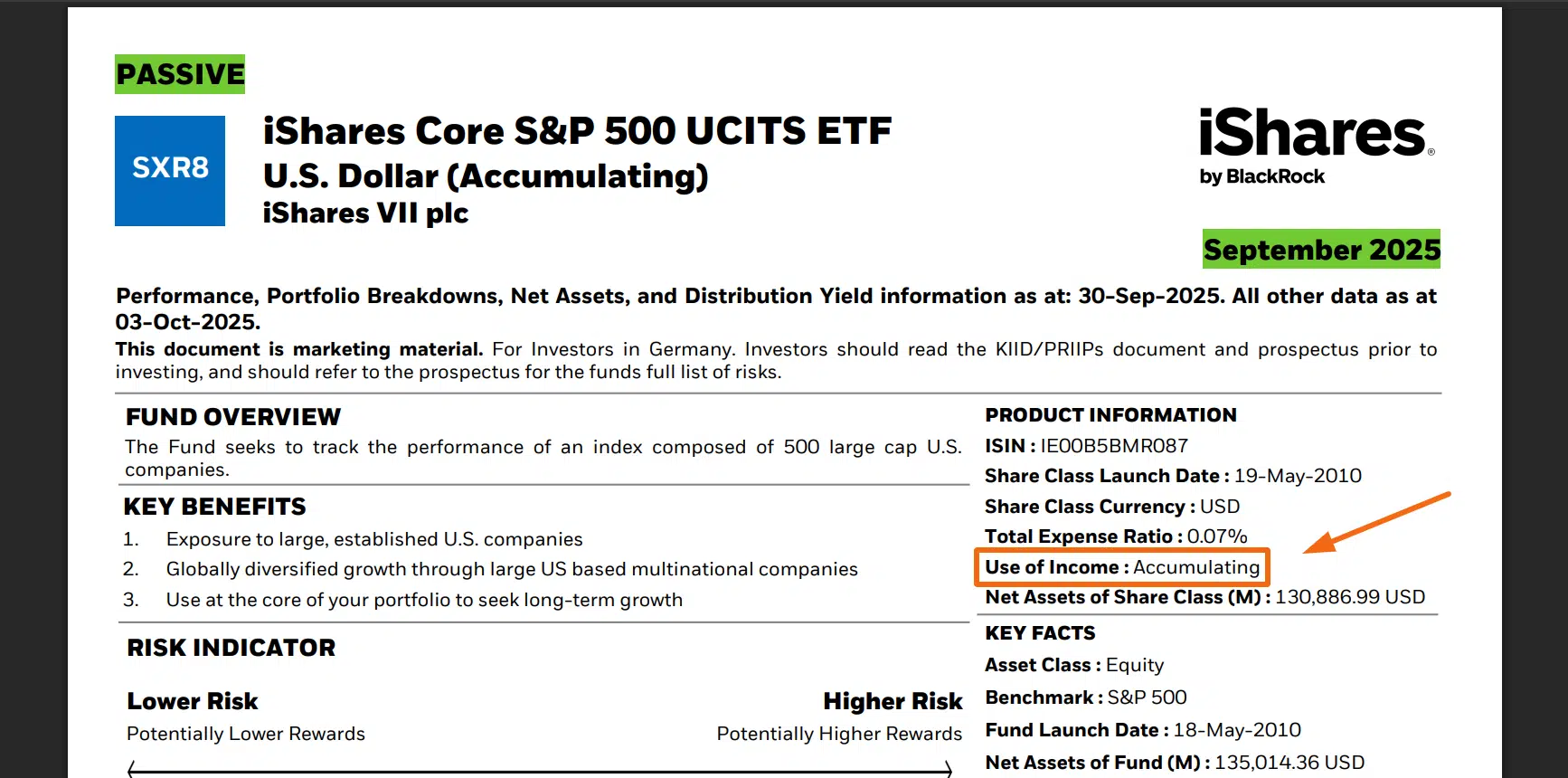Click the Net Assets of Fund value
1568x778 pixels.
point(1289,763)
